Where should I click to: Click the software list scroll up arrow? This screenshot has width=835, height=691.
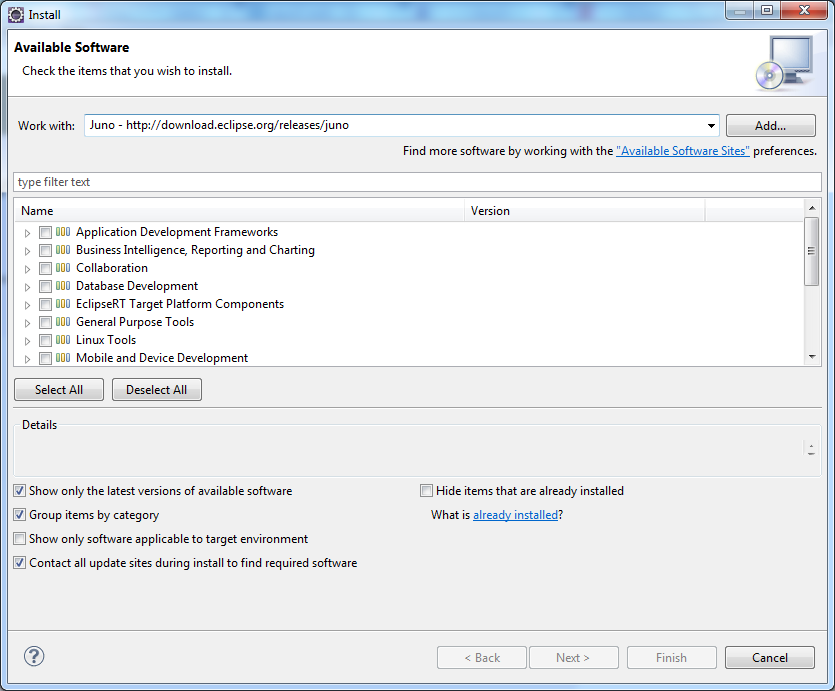tap(812, 208)
